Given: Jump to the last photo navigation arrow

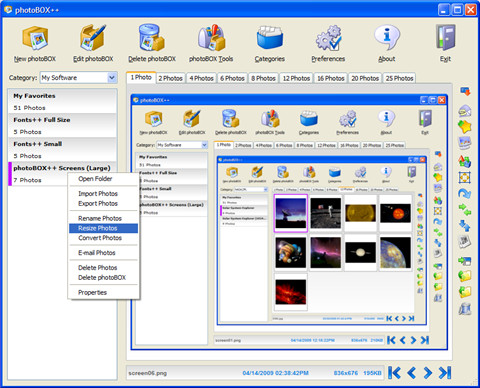Looking at the screenshot, I should tap(445, 373).
